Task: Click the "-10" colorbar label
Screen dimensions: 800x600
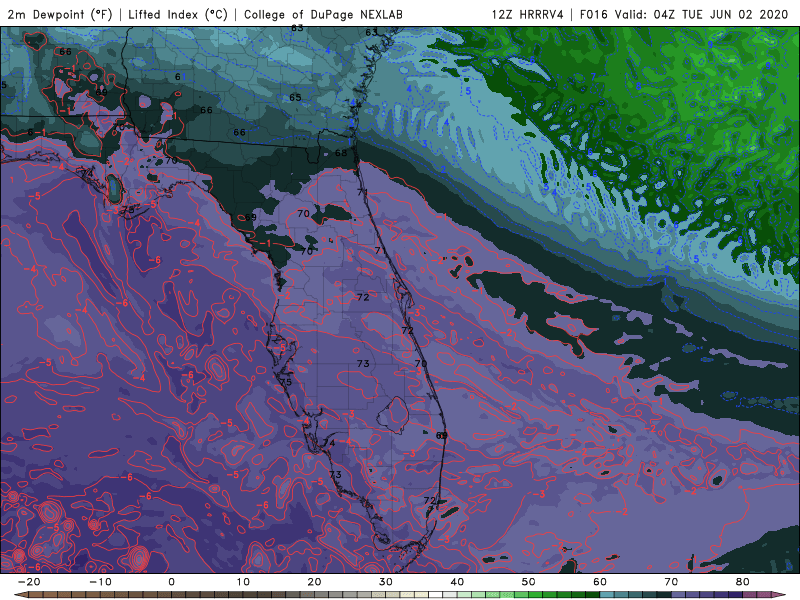Action: pos(100,582)
